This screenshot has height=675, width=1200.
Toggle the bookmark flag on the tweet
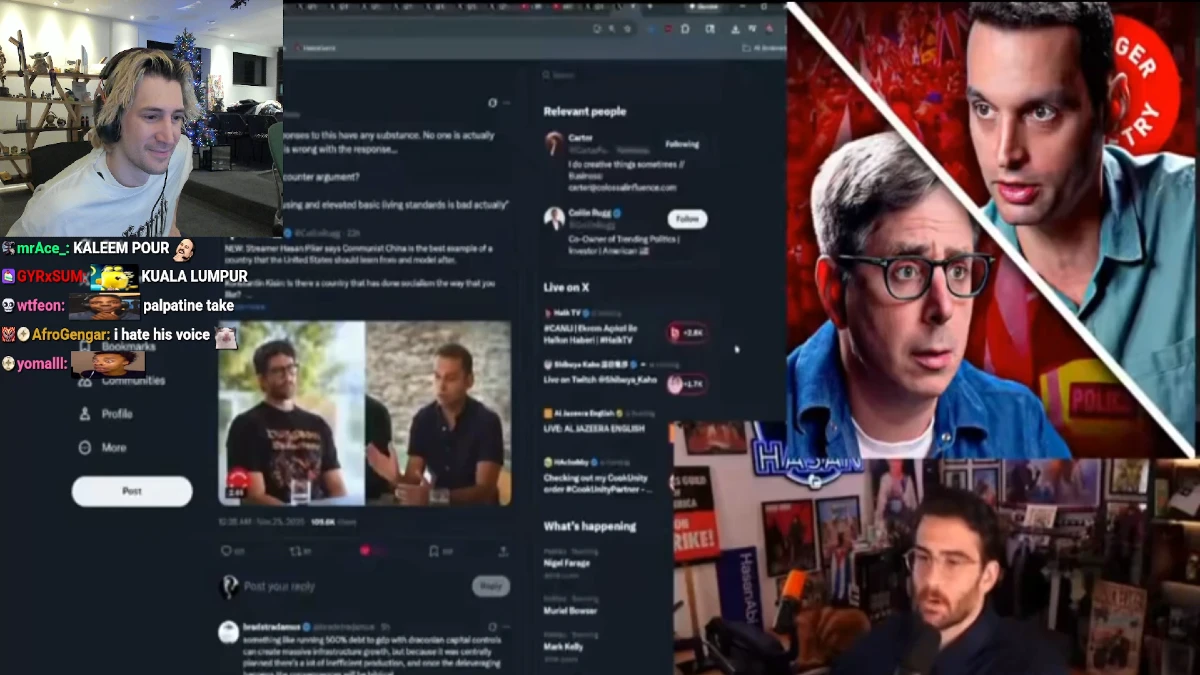[433, 551]
